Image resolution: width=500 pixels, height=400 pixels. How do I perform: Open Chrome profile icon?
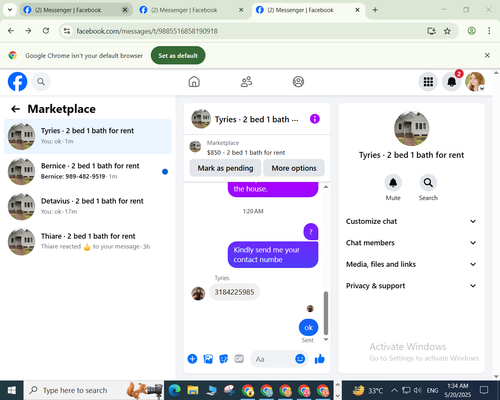click(x=471, y=31)
